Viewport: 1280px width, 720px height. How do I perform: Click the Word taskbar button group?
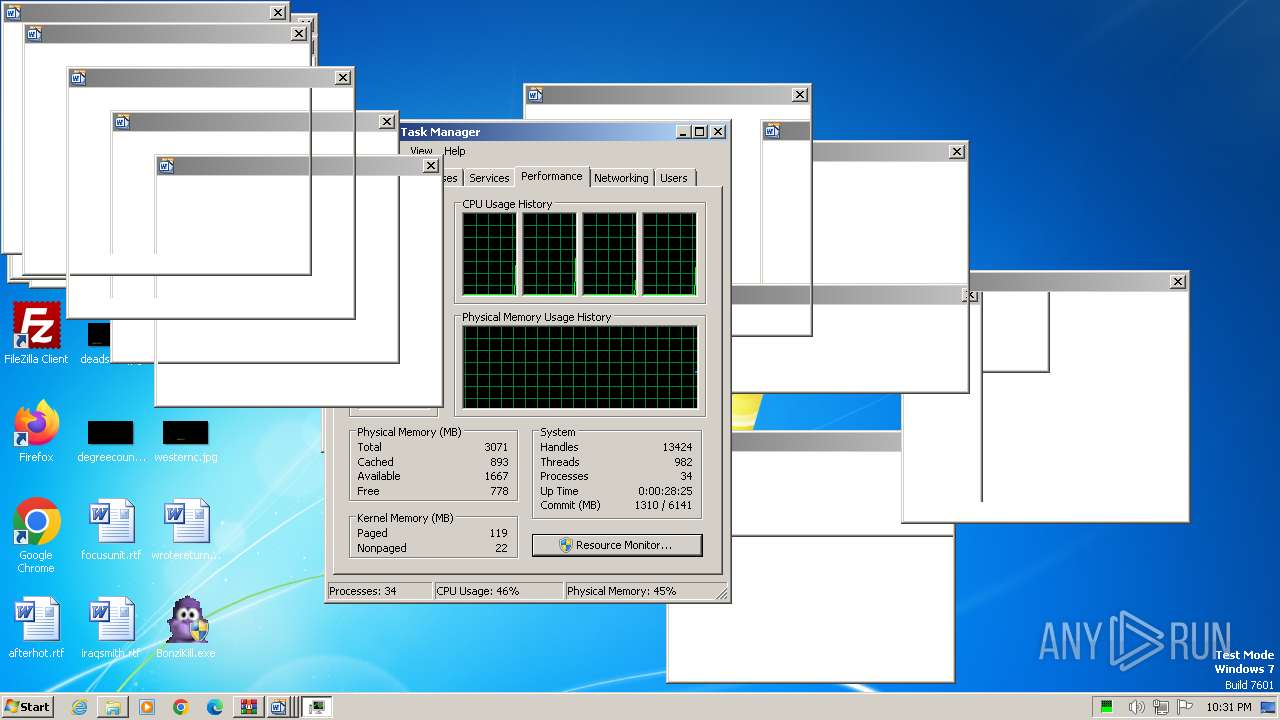point(281,707)
